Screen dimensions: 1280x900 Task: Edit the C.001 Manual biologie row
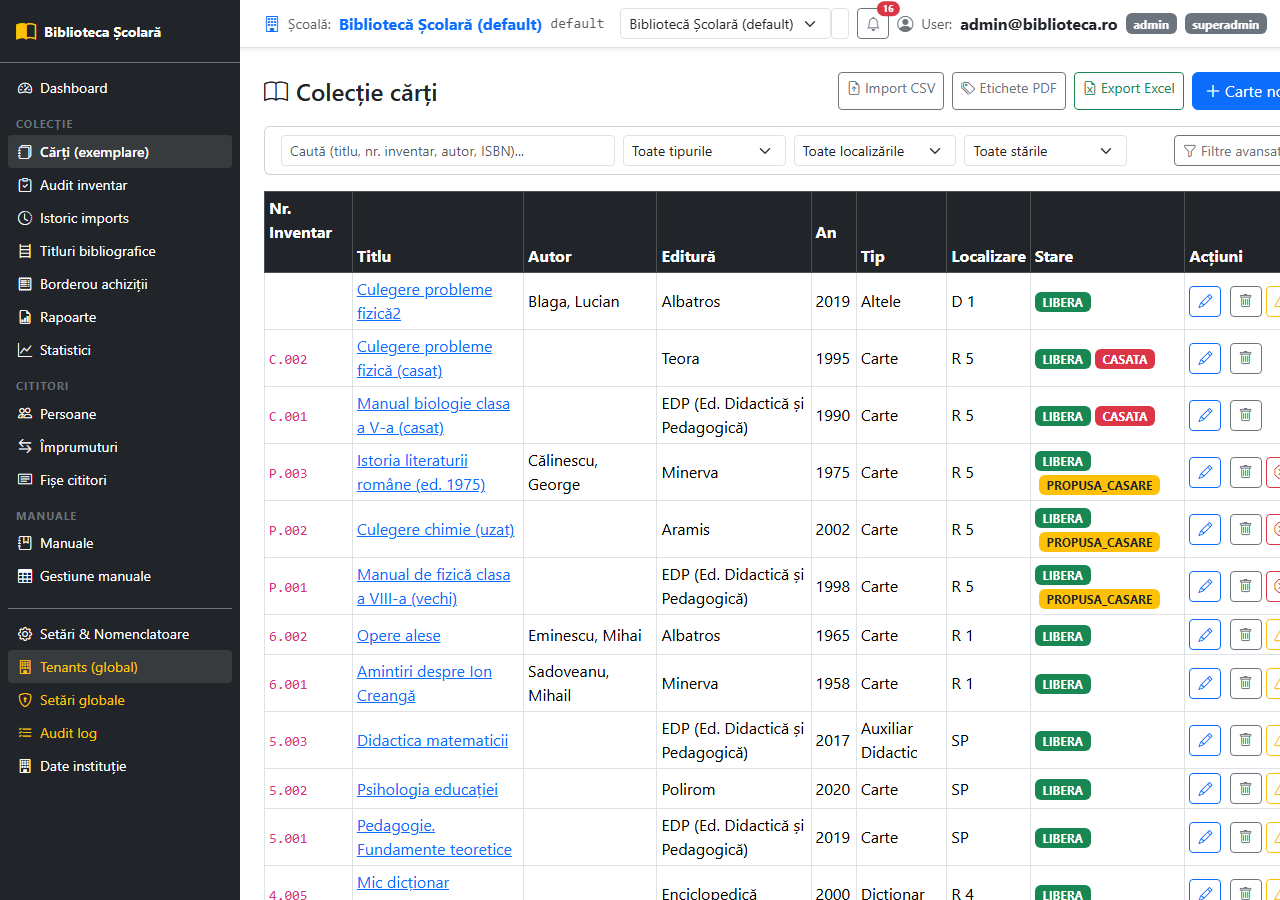pyautogui.click(x=1205, y=415)
